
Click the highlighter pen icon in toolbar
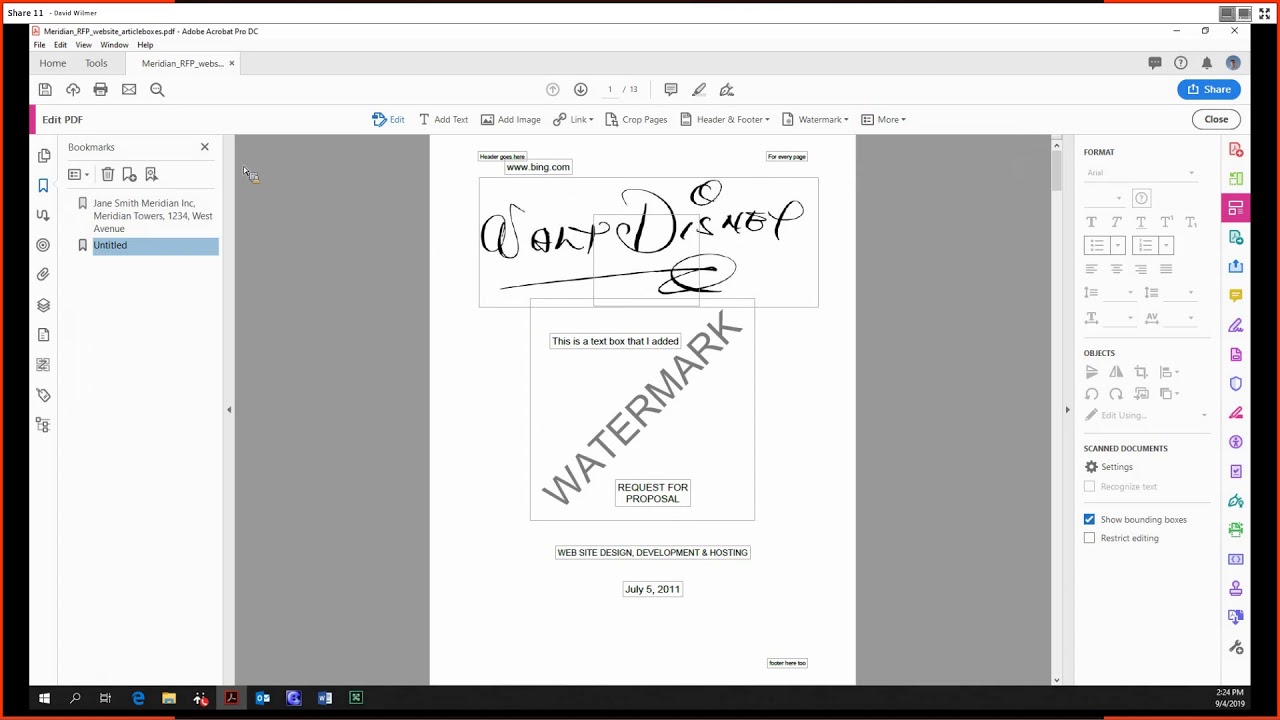[699, 89]
